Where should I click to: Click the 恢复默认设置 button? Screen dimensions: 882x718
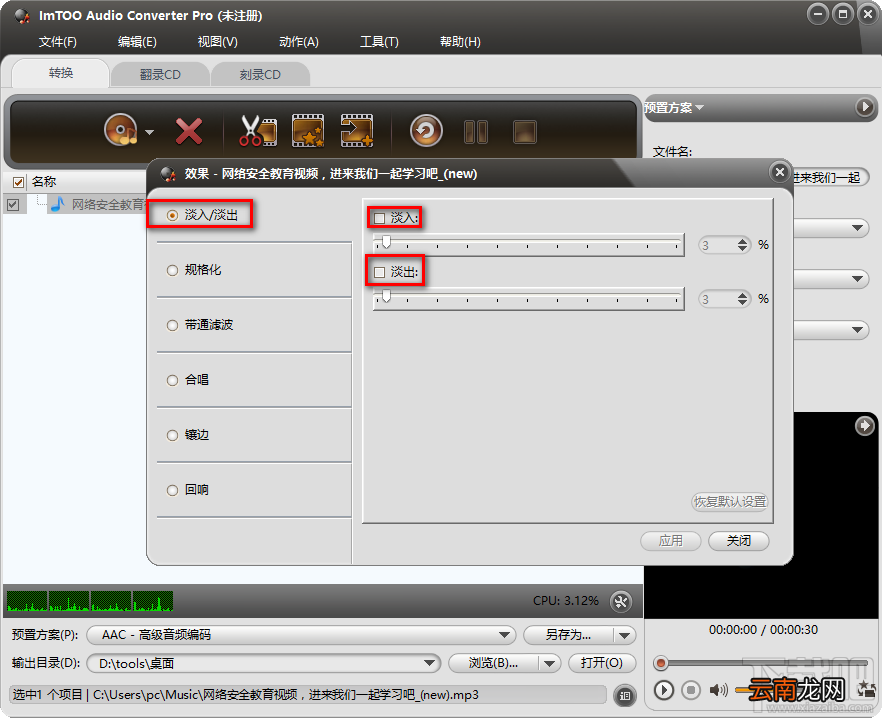pyautogui.click(x=730, y=501)
